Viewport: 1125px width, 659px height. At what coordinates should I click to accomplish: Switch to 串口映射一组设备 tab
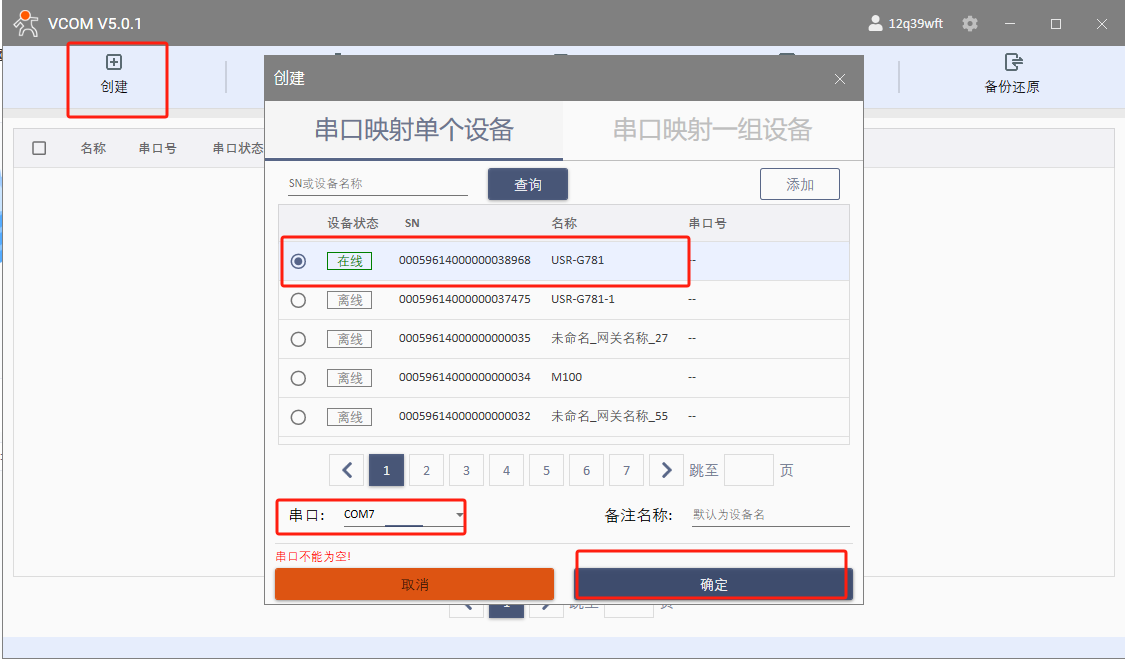(x=712, y=129)
